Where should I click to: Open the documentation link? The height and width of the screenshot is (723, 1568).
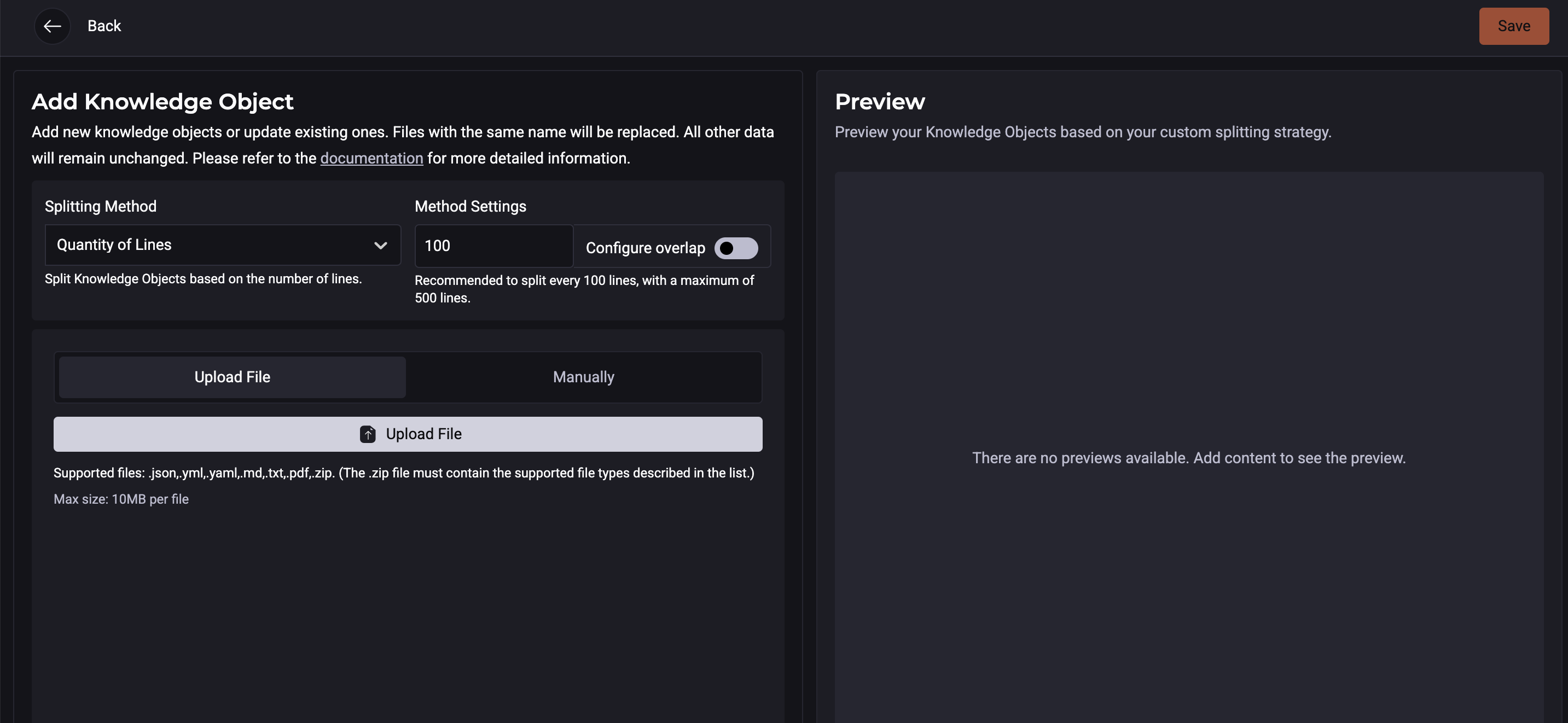coord(371,158)
